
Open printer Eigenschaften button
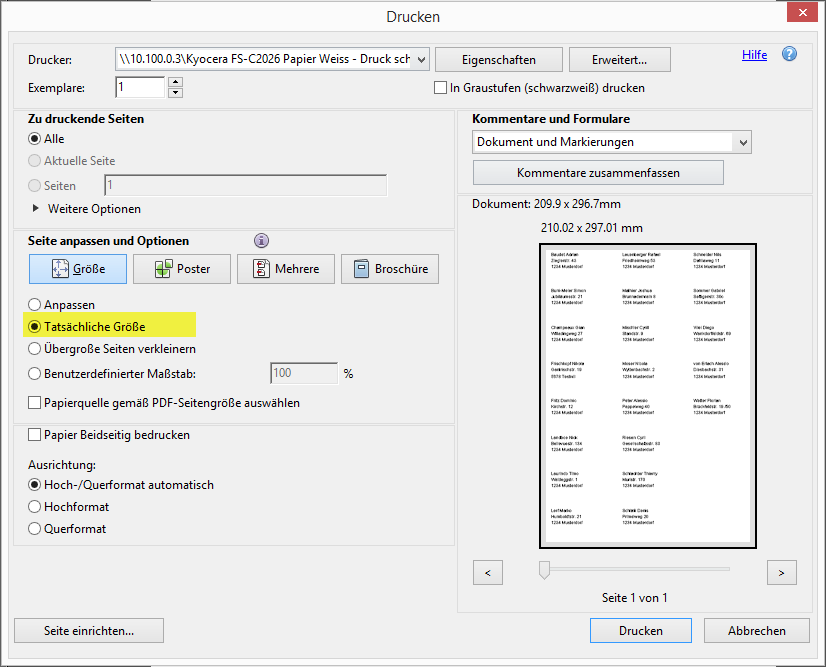[x=499, y=60]
